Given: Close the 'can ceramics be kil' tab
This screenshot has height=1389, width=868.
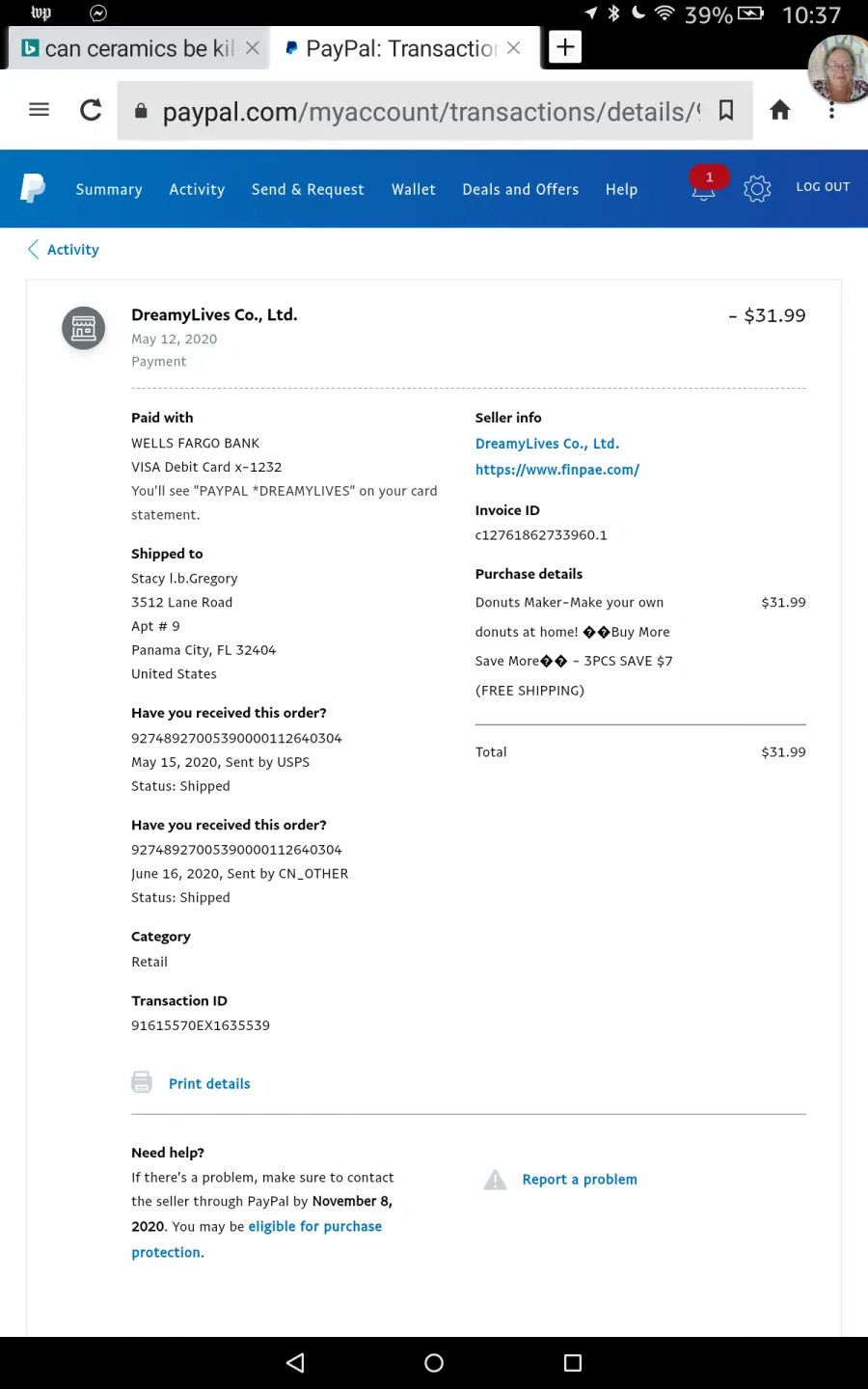Looking at the screenshot, I should (252, 47).
